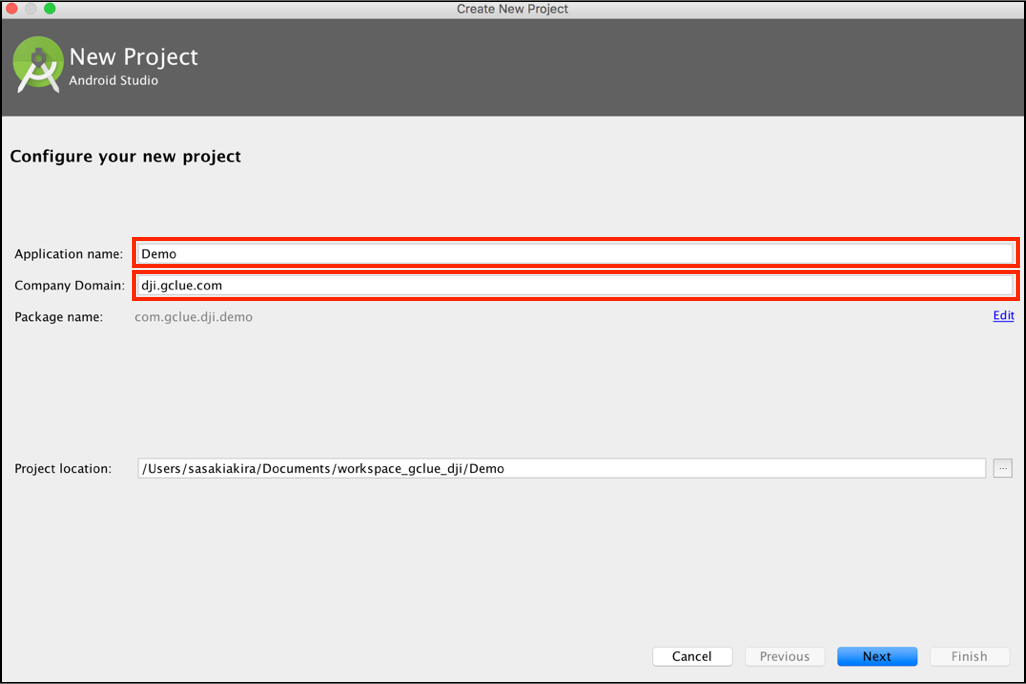Proceed by clicking Next
This screenshot has height=684, width=1026.
tap(877, 656)
